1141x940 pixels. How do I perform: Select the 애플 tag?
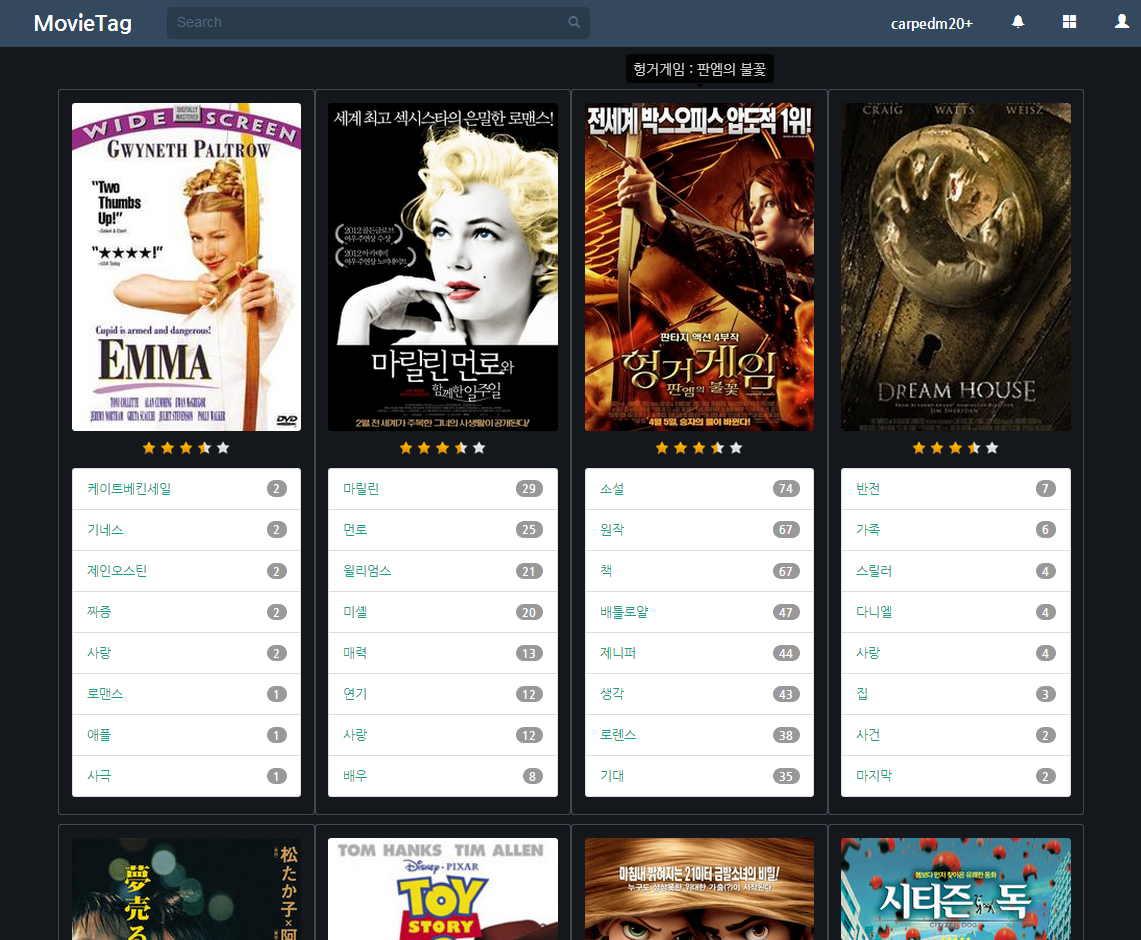point(186,735)
